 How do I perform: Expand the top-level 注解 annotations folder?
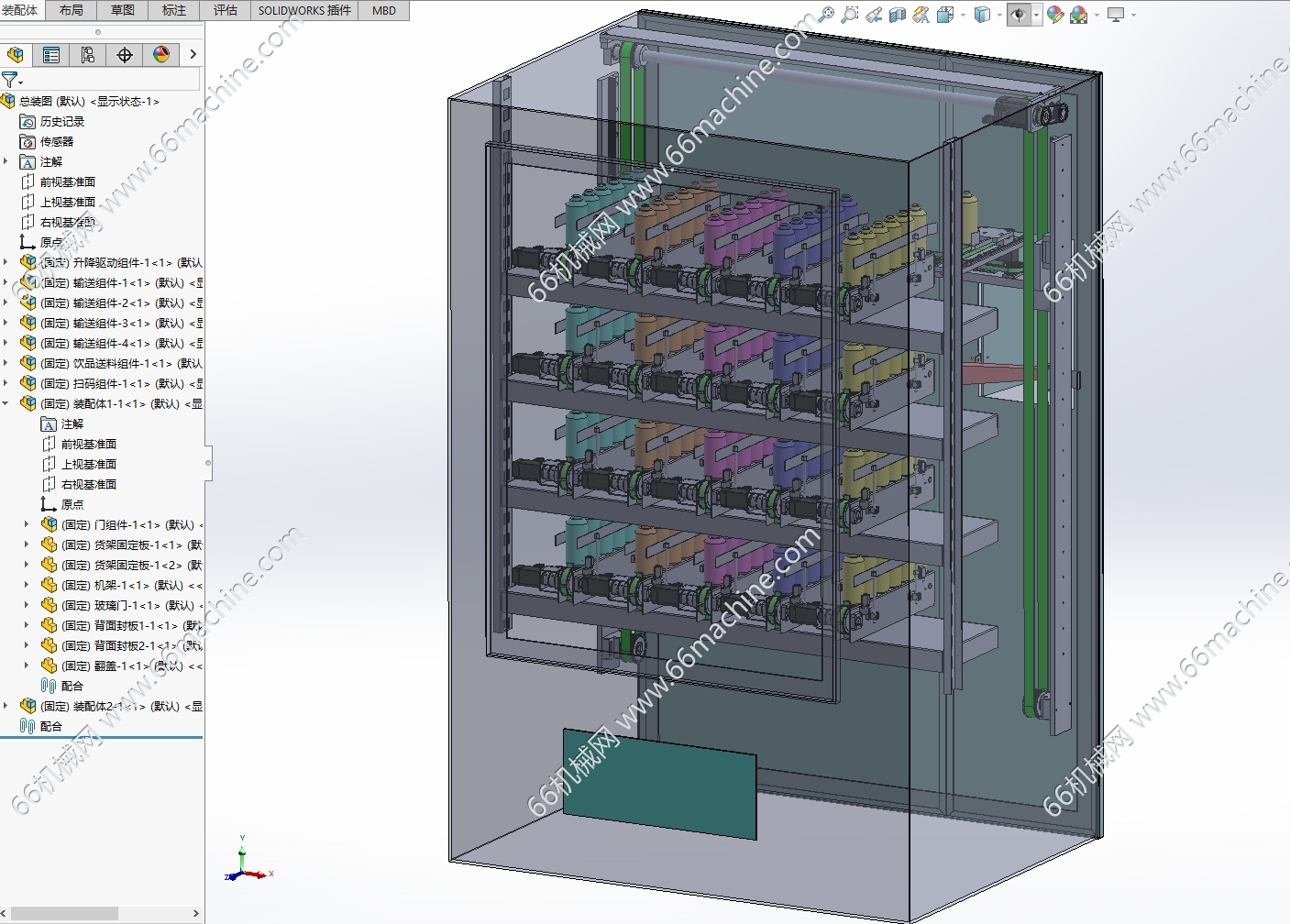pyautogui.click(x=6, y=161)
